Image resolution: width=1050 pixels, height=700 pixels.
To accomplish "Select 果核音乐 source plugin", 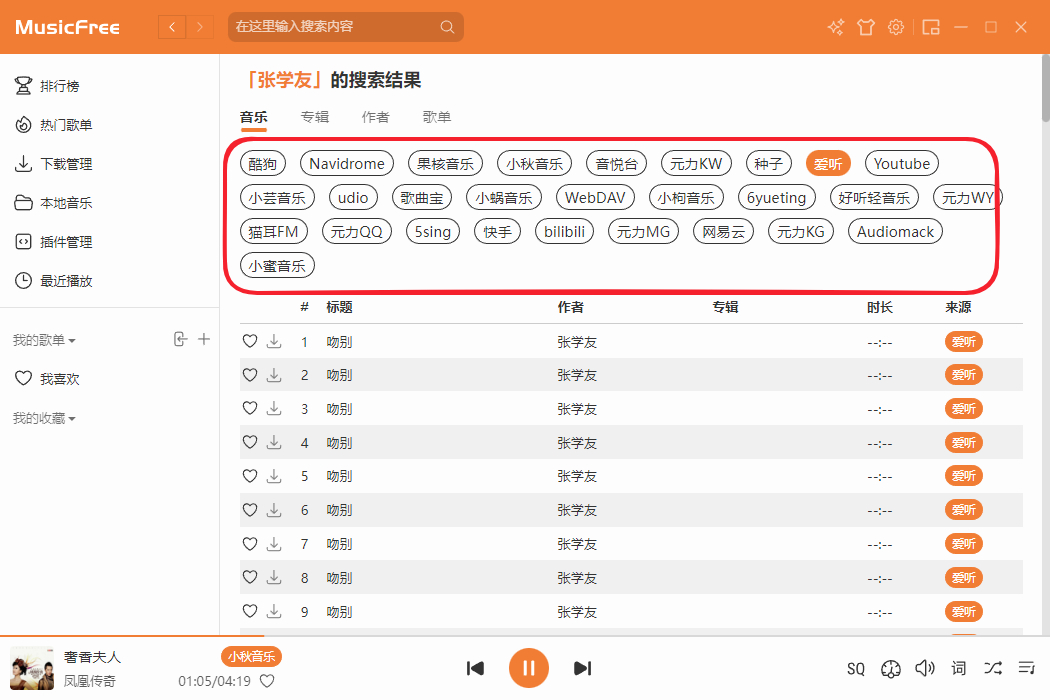I will tap(445, 163).
